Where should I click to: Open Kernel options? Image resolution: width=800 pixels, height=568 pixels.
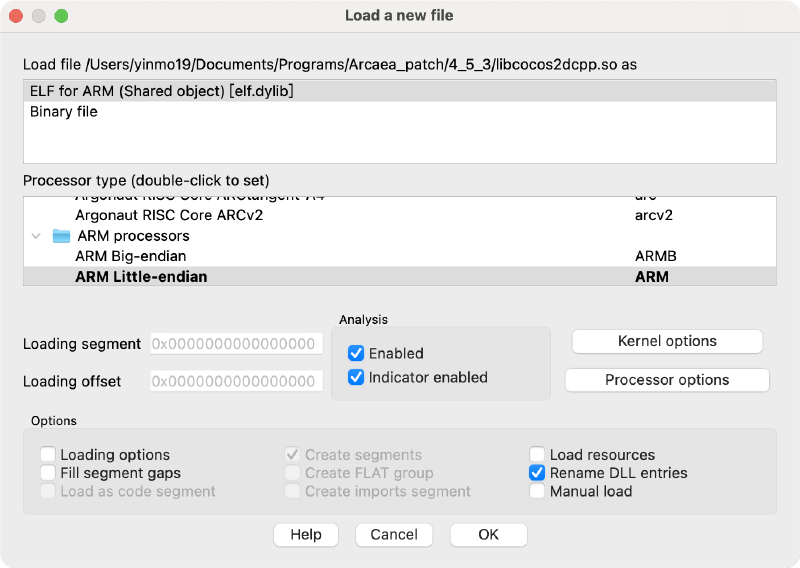667,341
